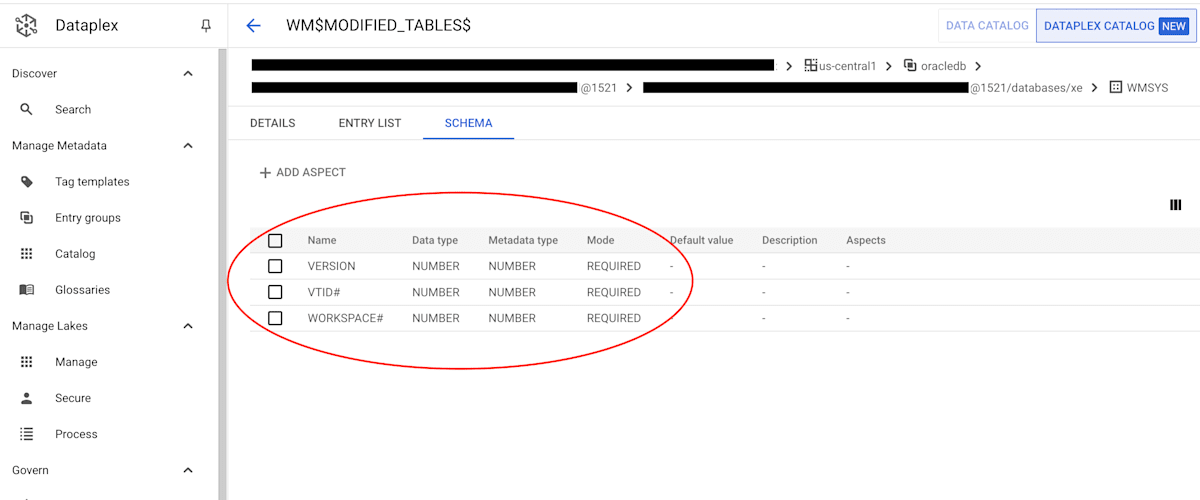Click the Glossaries book icon
This screenshot has width=1200, height=500.
27,290
